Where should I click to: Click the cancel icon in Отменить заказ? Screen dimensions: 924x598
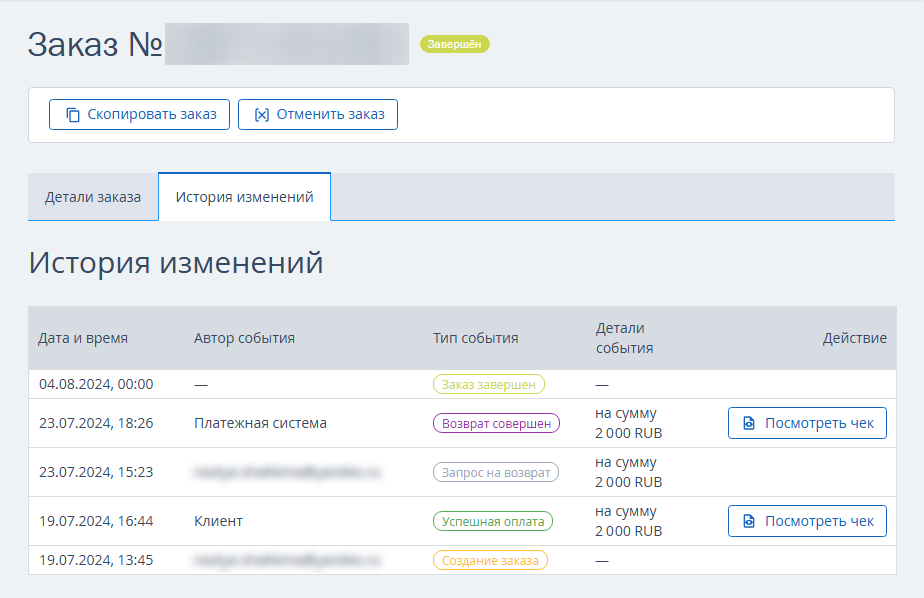click(x=262, y=115)
